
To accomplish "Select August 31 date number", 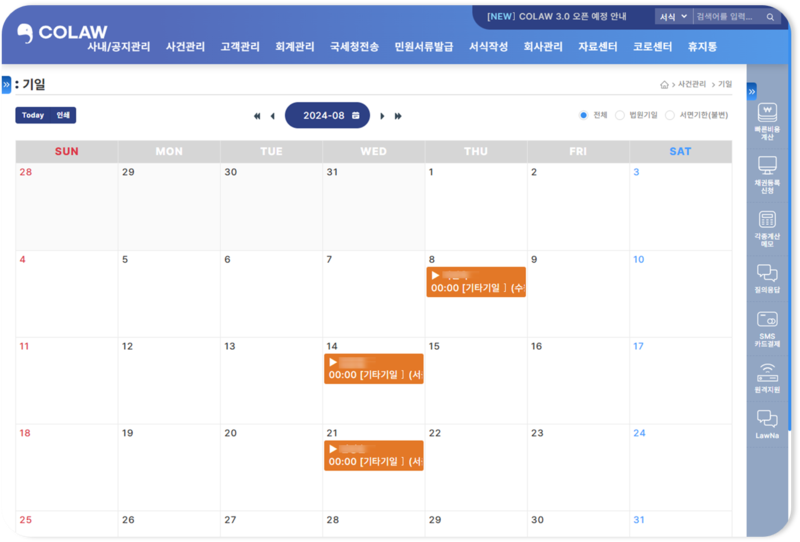I will coord(639,520).
